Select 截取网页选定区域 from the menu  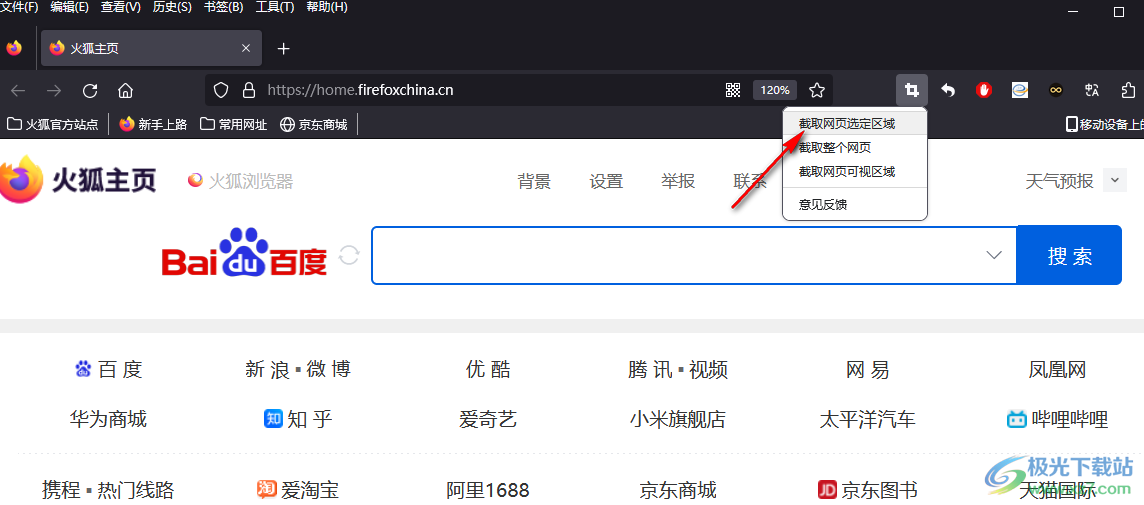[854, 124]
